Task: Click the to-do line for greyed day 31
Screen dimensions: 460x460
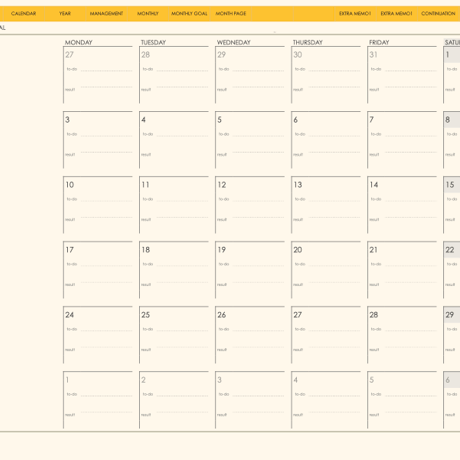Action: (410, 70)
